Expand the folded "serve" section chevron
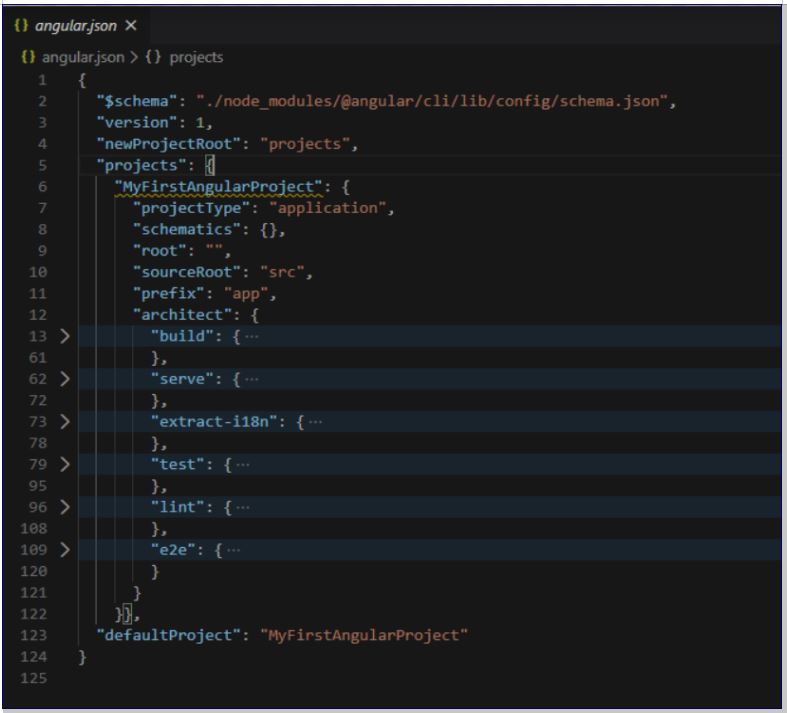Viewport: 787px width, 713px height. pos(64,379)
